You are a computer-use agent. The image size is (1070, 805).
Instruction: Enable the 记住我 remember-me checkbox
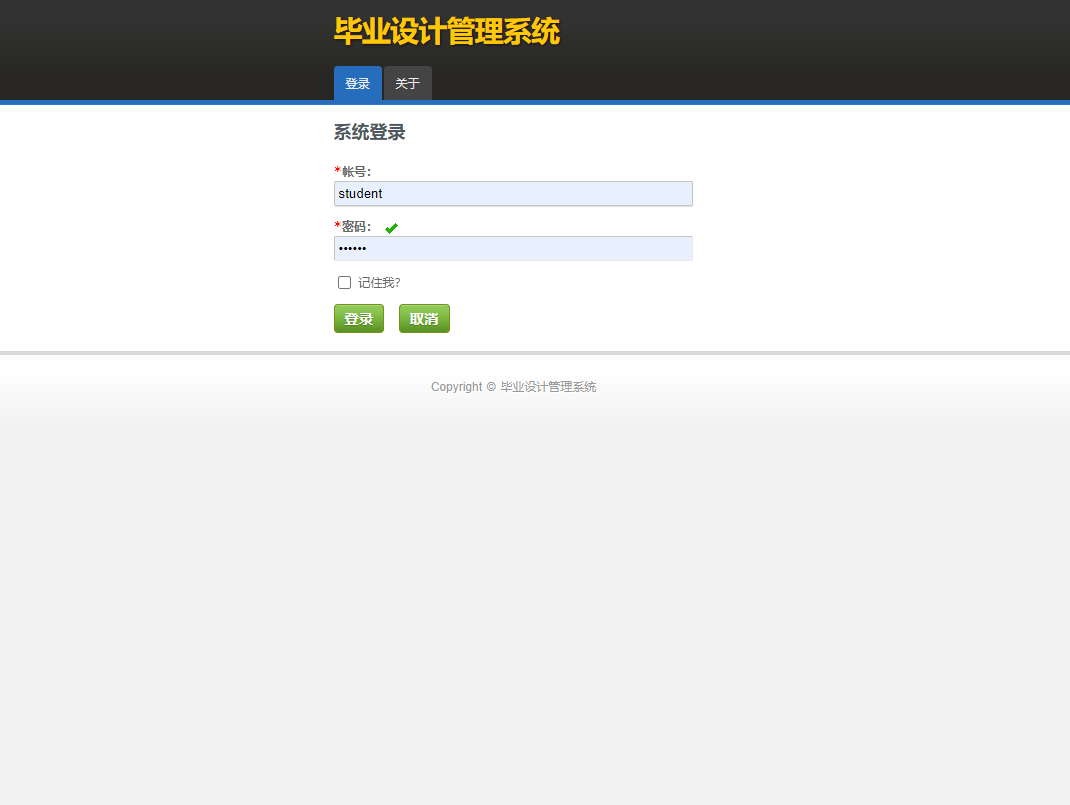tap(344, 282)
